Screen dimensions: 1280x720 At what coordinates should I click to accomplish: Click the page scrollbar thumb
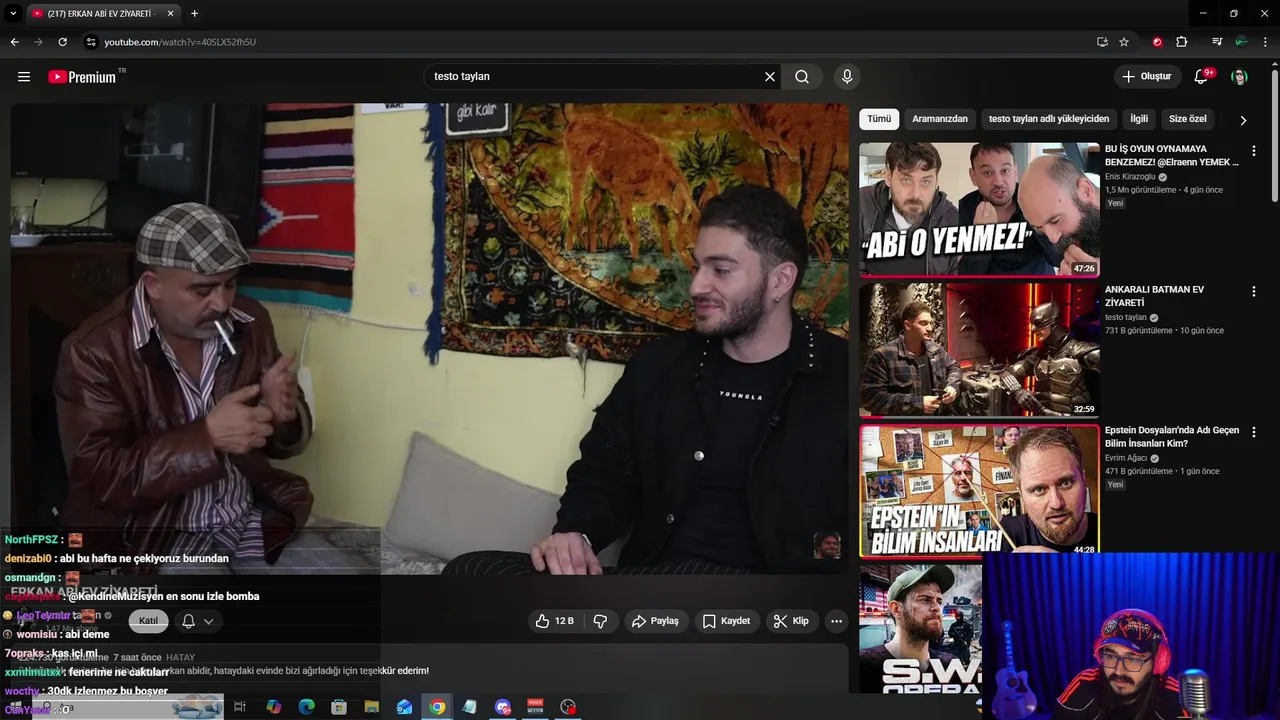pyautogui.click(x=1274, y=135)
